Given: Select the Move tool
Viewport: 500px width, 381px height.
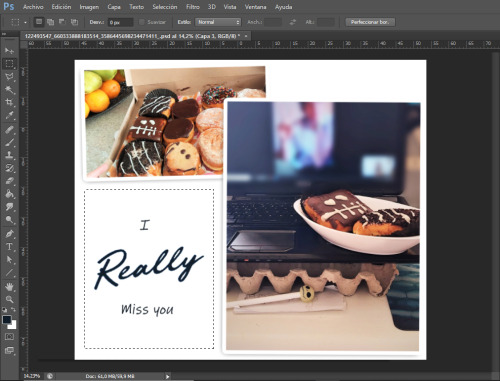Looking at the screenshot, I should [9, 51].
